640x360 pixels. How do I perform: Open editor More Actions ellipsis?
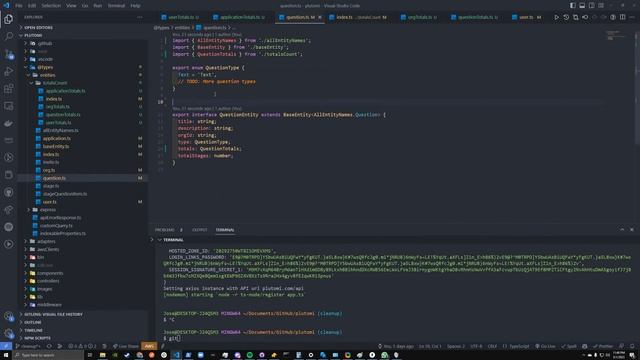point(632,17)
